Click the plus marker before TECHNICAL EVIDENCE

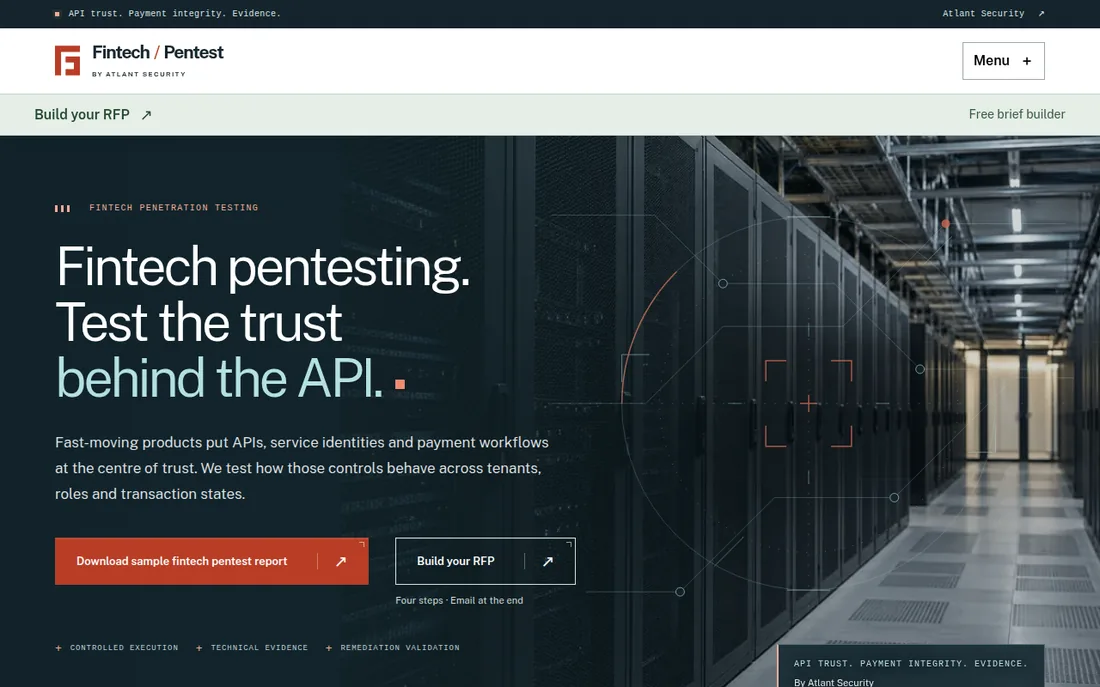(x=199, y=648)
